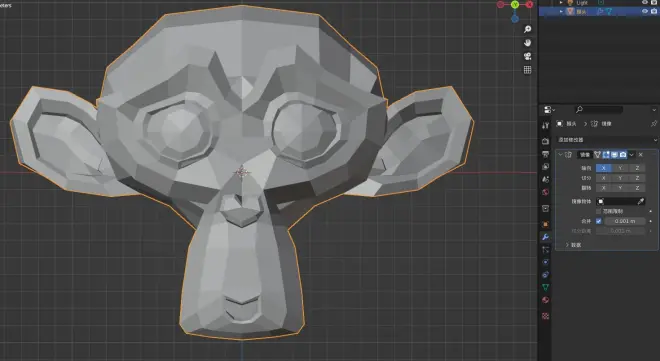Viewport: 660px width, 361px height.
Task: Open Modifier properties wrench tab
Action: 546,237
